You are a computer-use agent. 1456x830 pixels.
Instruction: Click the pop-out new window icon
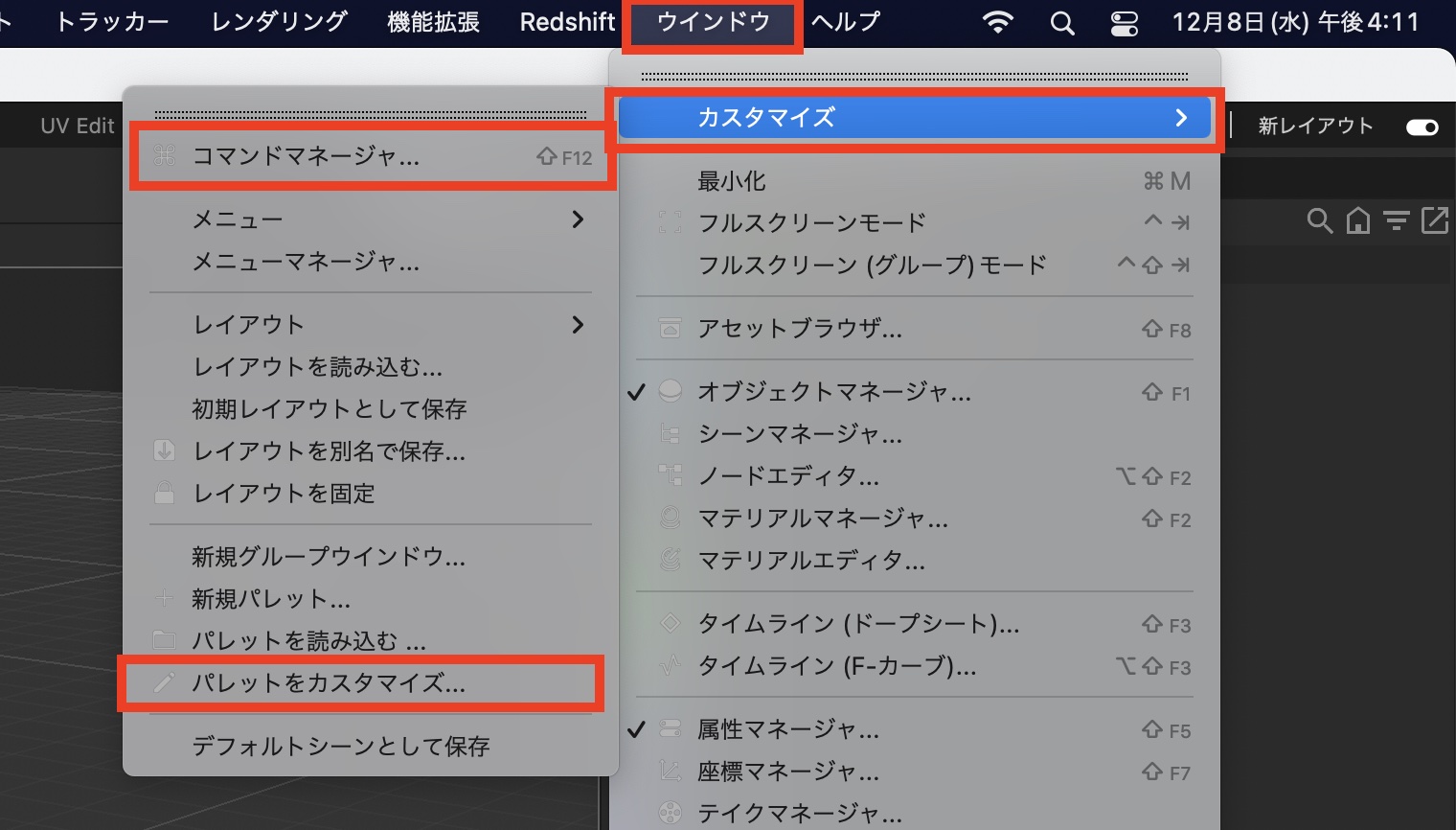pos(1435,220)
